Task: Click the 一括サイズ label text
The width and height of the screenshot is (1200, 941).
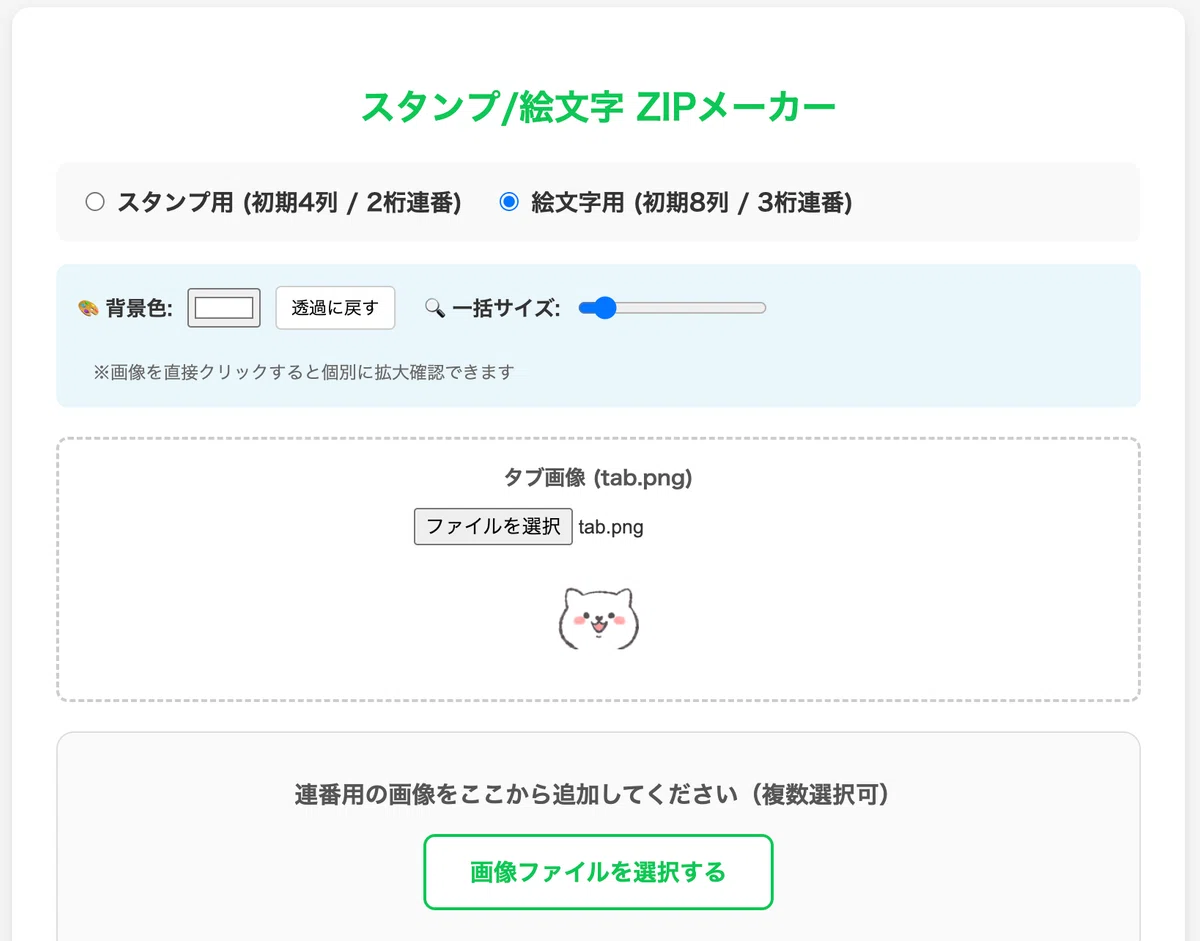Action: point(505,309)
